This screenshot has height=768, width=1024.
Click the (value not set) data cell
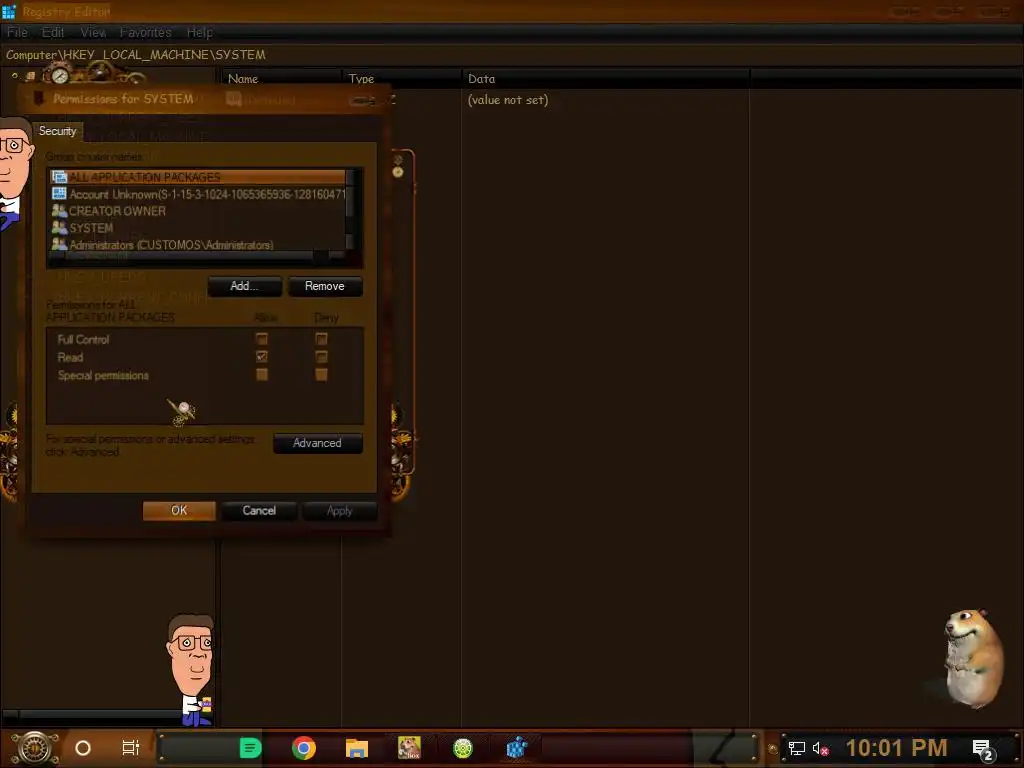click(x=508, y=100)
